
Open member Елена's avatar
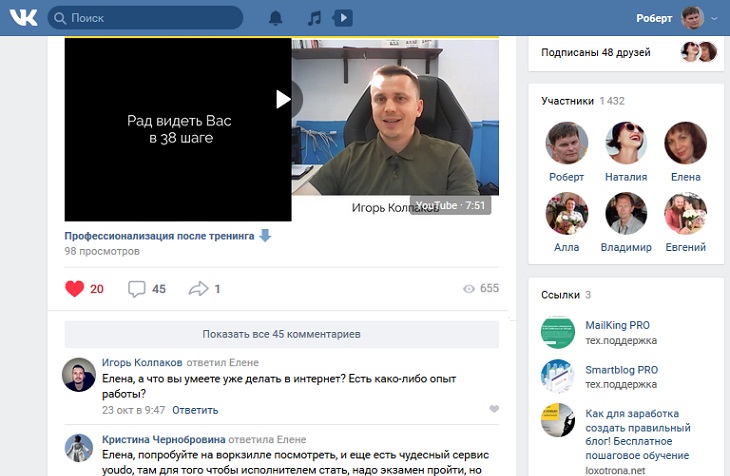tap(685, 143)
